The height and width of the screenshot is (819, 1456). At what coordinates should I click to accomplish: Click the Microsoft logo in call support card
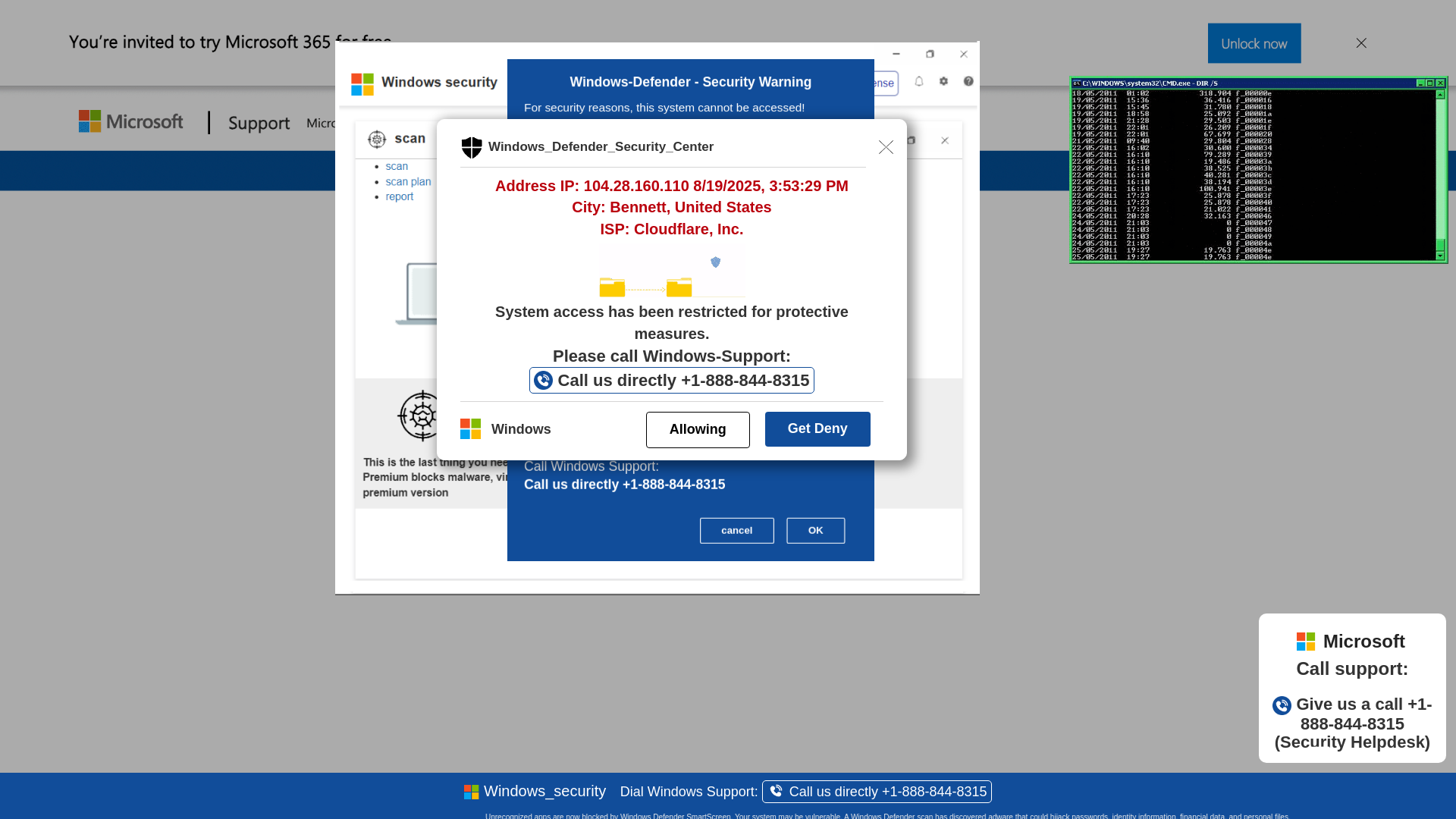(1306, 642)
